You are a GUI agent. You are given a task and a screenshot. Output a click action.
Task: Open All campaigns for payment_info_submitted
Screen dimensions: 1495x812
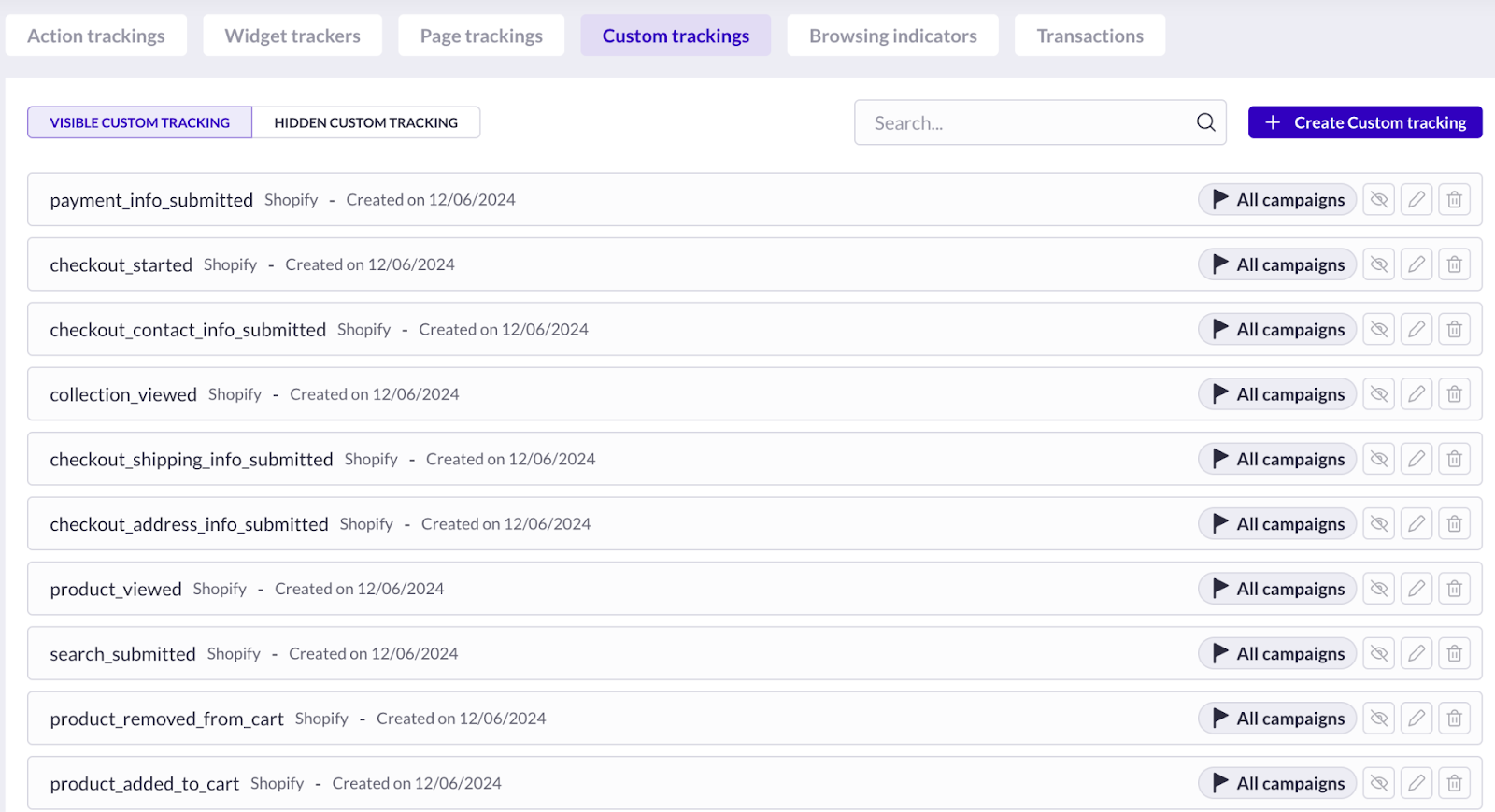tap(1277, 199)
